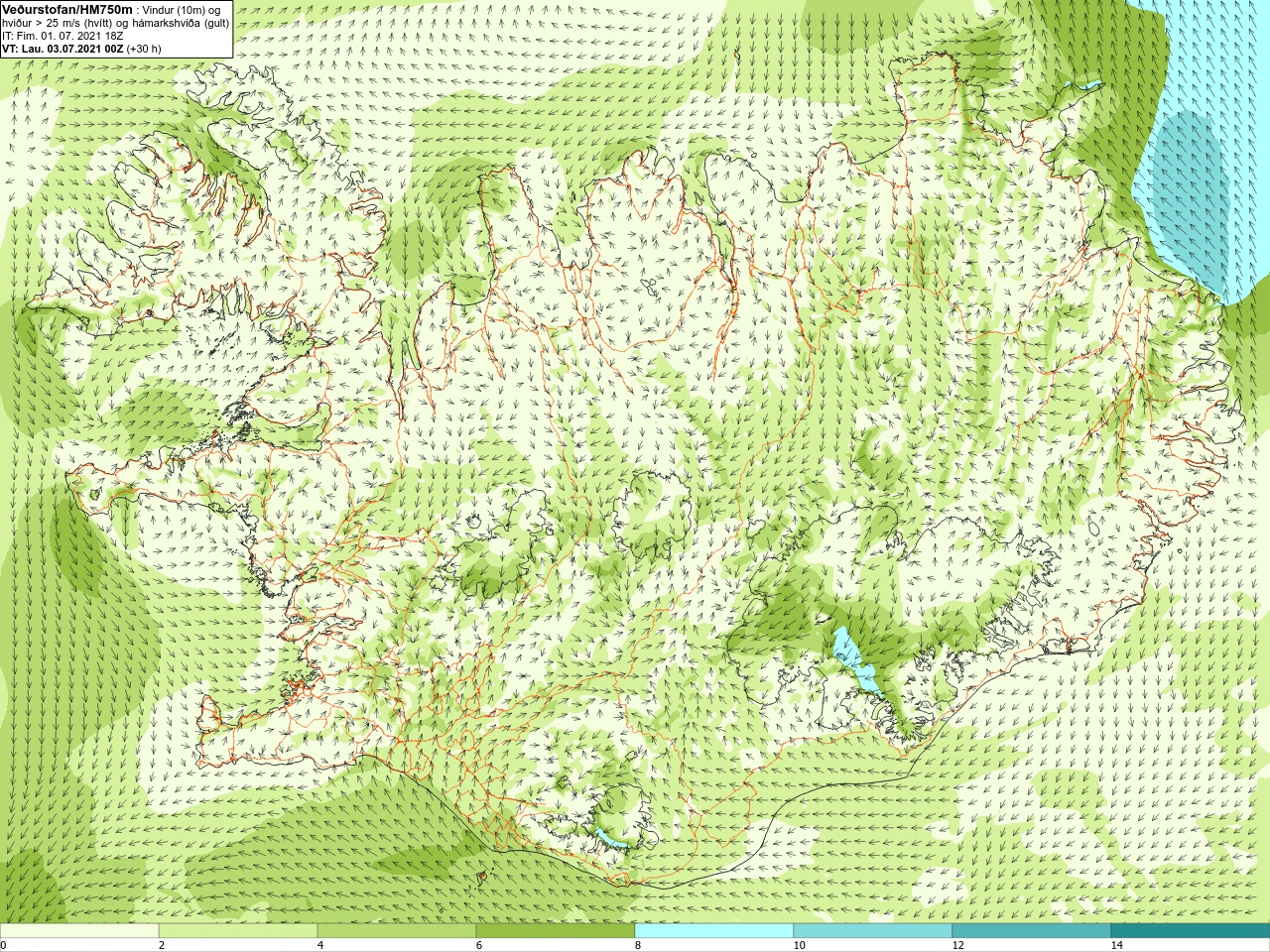The width and height of the screenshot is (1270, 952).
Task: Click the legend label "14"
Action: 1116,945
